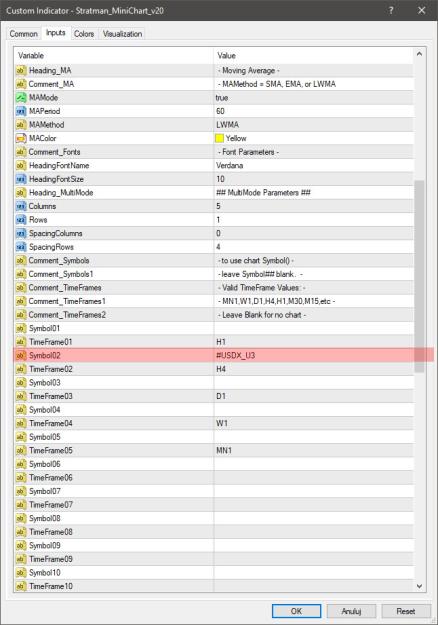The image size is (438, 625).
Task: Click the Heading_MA string type icon
Action: 21,71
